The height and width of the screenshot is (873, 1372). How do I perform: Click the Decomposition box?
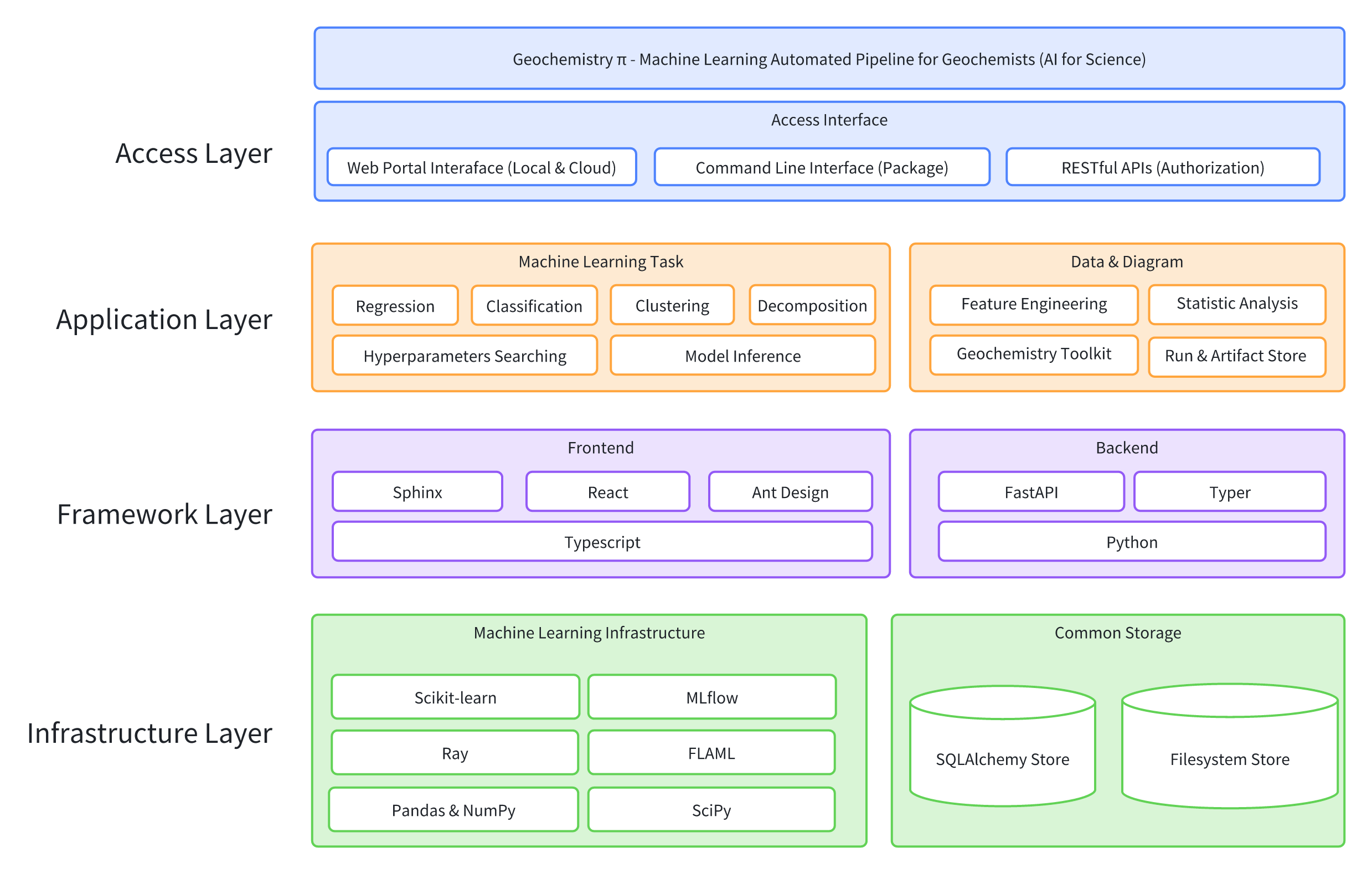(x=811, y=306)
